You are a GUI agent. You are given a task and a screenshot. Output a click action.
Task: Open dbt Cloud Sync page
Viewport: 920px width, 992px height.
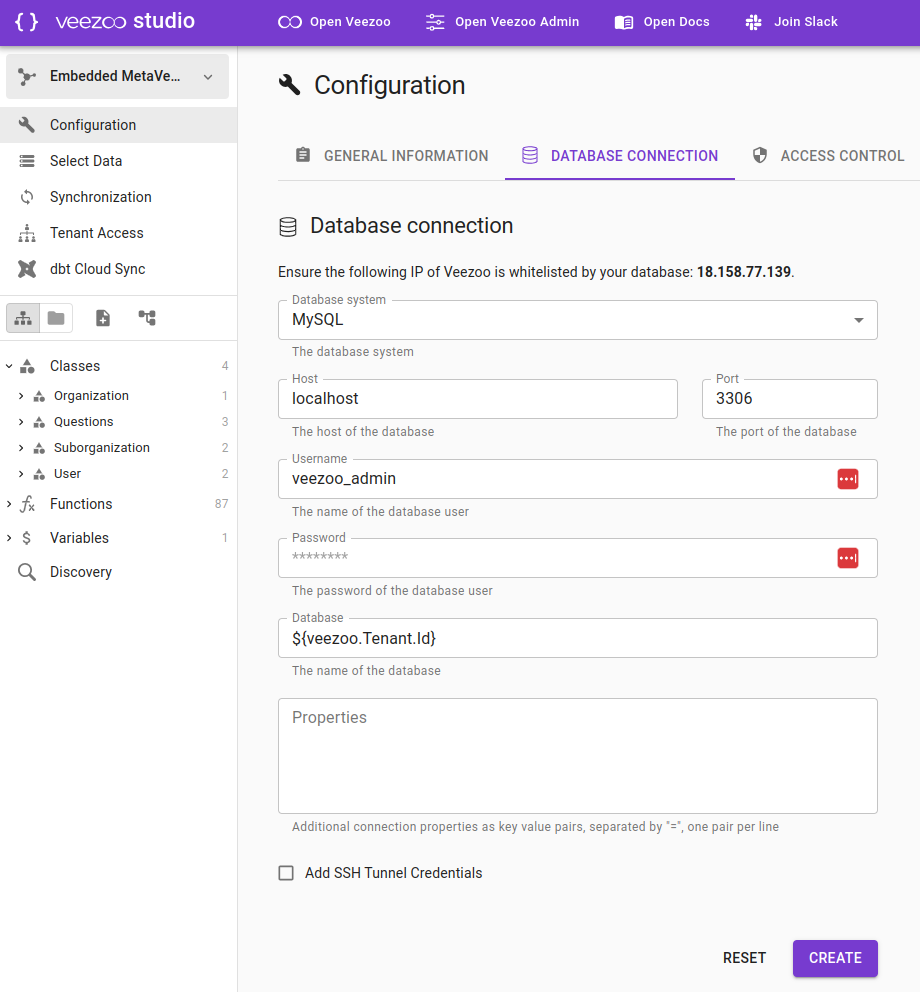click(118, 269)
